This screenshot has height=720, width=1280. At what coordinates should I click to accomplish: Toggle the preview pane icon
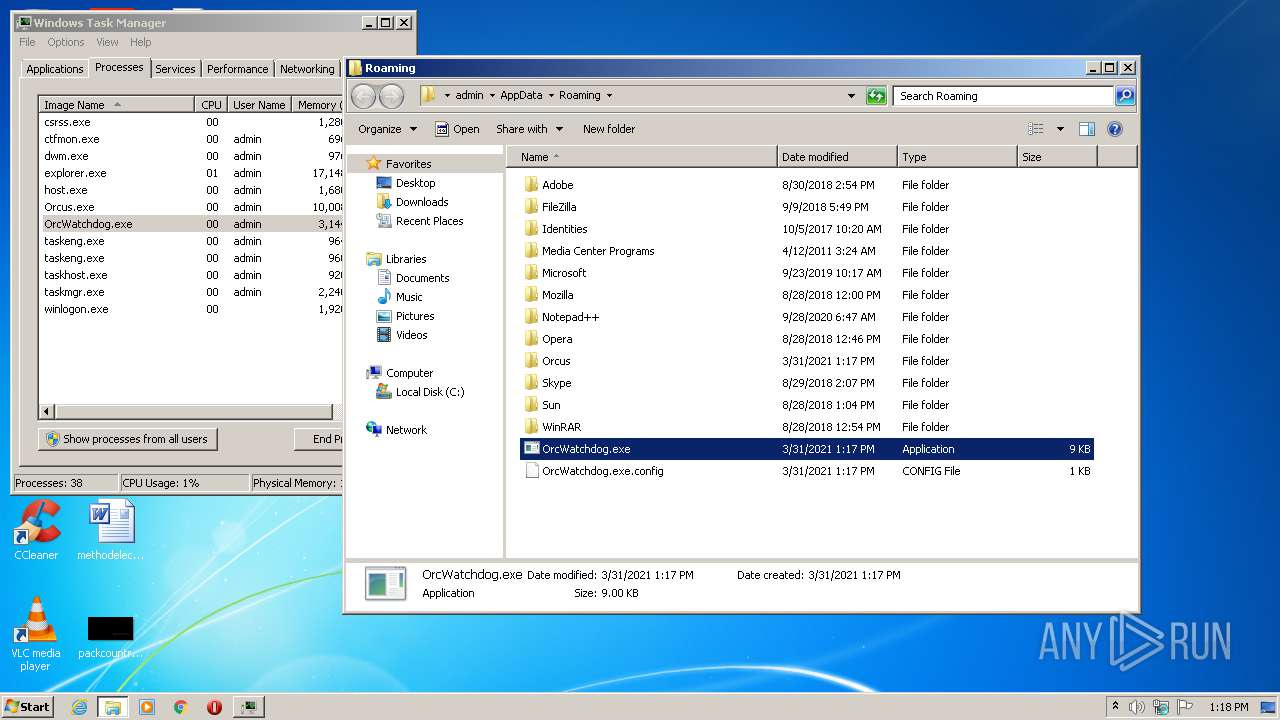[1087, 129]
